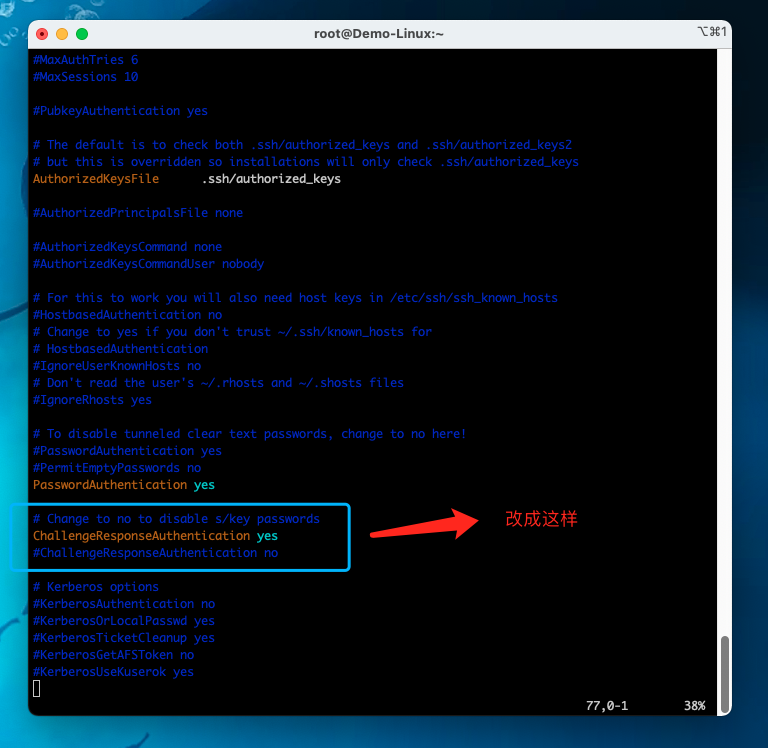This screenshot has width=768, height=748.
Task: Click the #HostbasedAuthentication no line
Action: pyautogui.click(x=127, y=314)
